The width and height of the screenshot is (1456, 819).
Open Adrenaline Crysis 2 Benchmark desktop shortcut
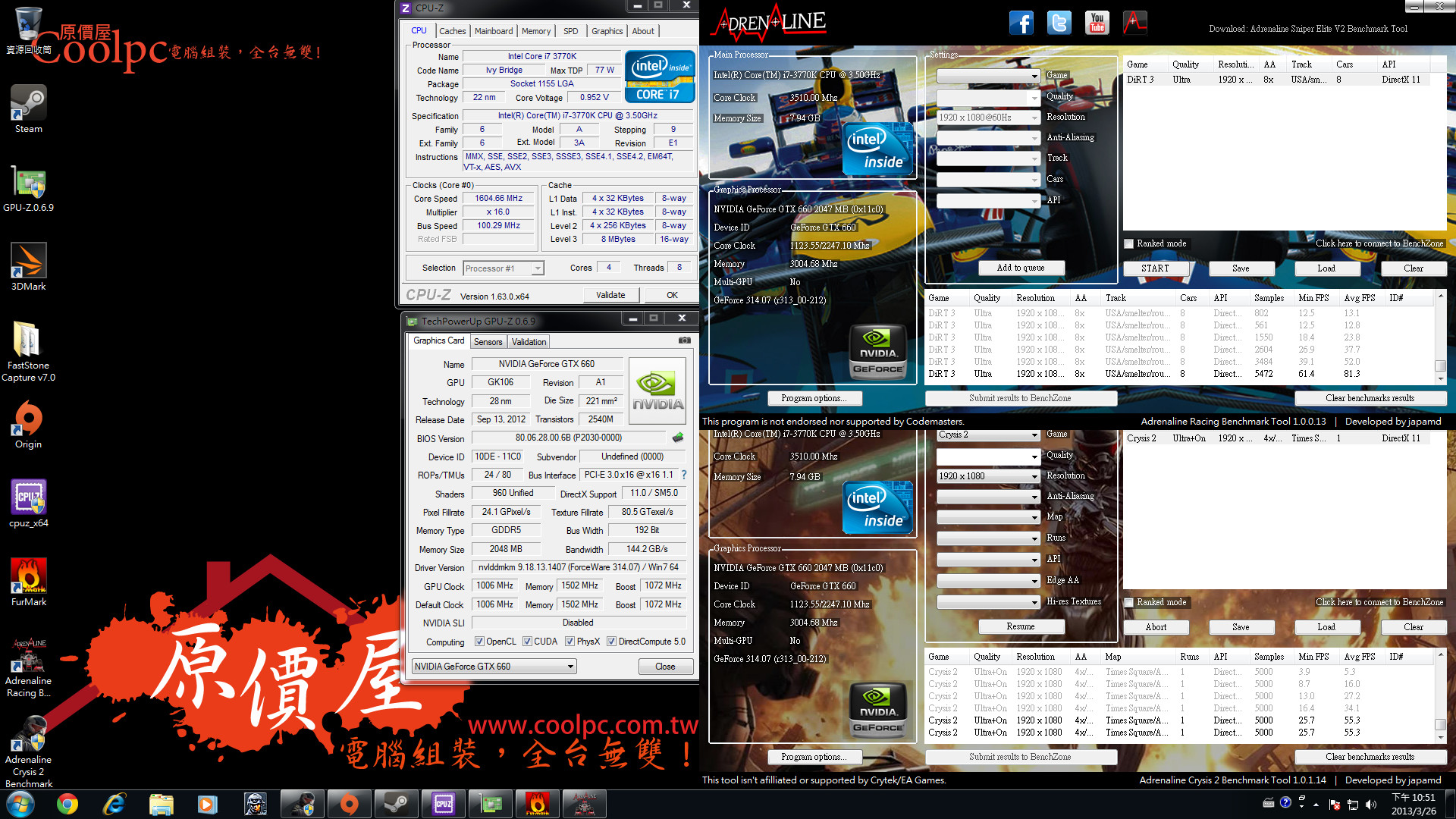(x=29, y=750)
